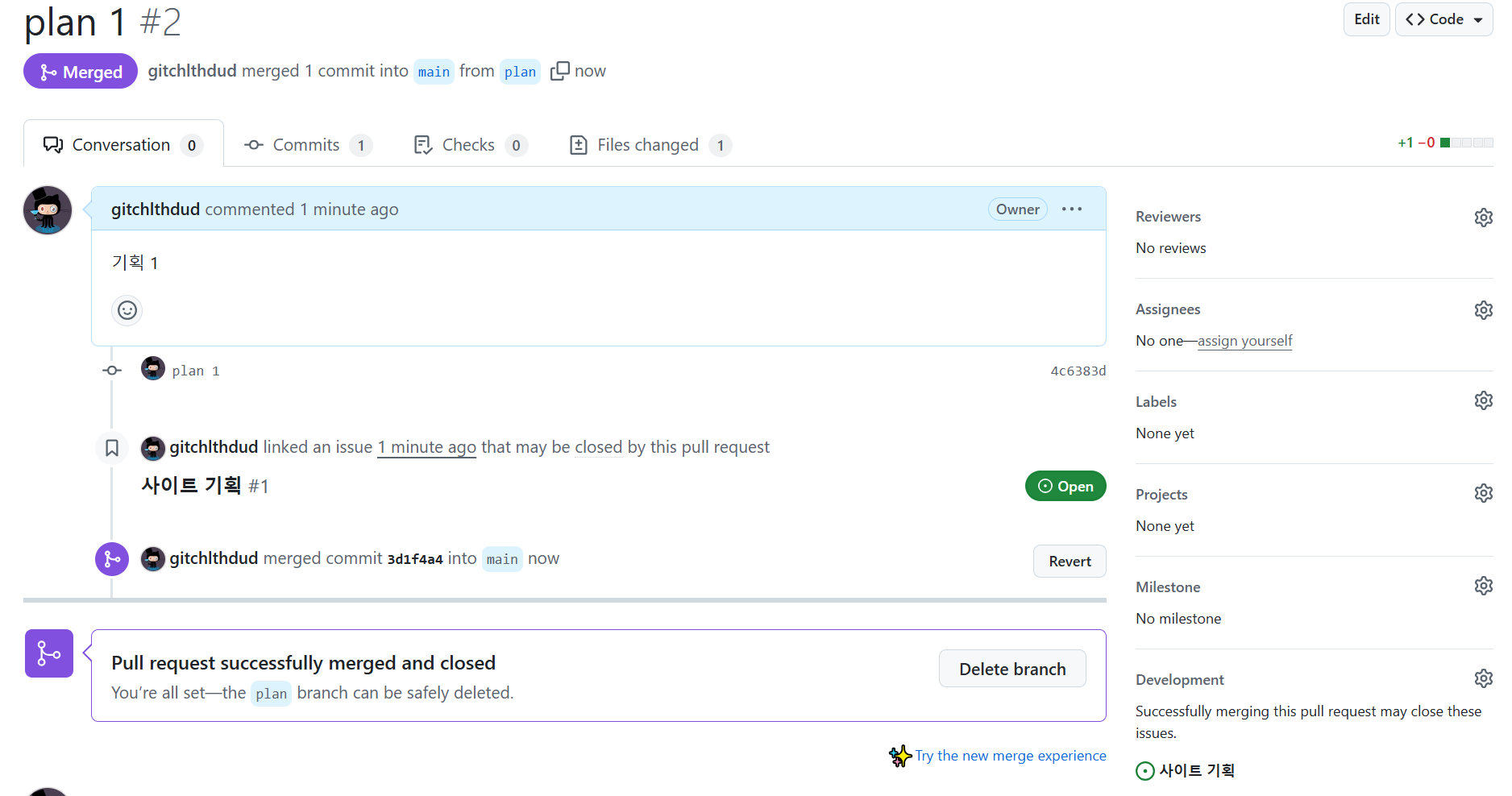
Task: Click the diffstat bar blocks
Action: tap(1466, 143)
